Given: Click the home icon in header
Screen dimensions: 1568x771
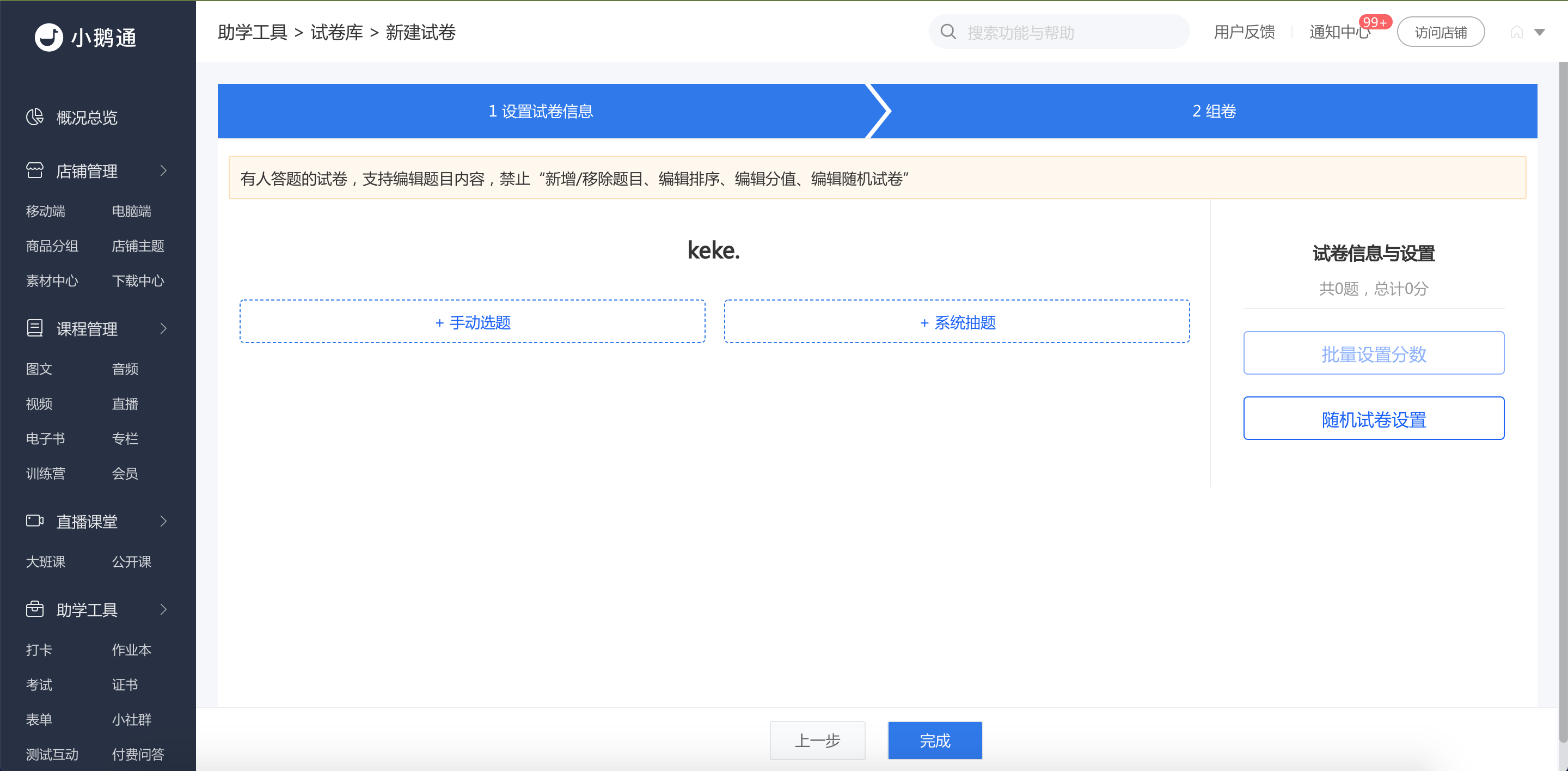Looking at the screenshot, I should tap(1517, 32).
